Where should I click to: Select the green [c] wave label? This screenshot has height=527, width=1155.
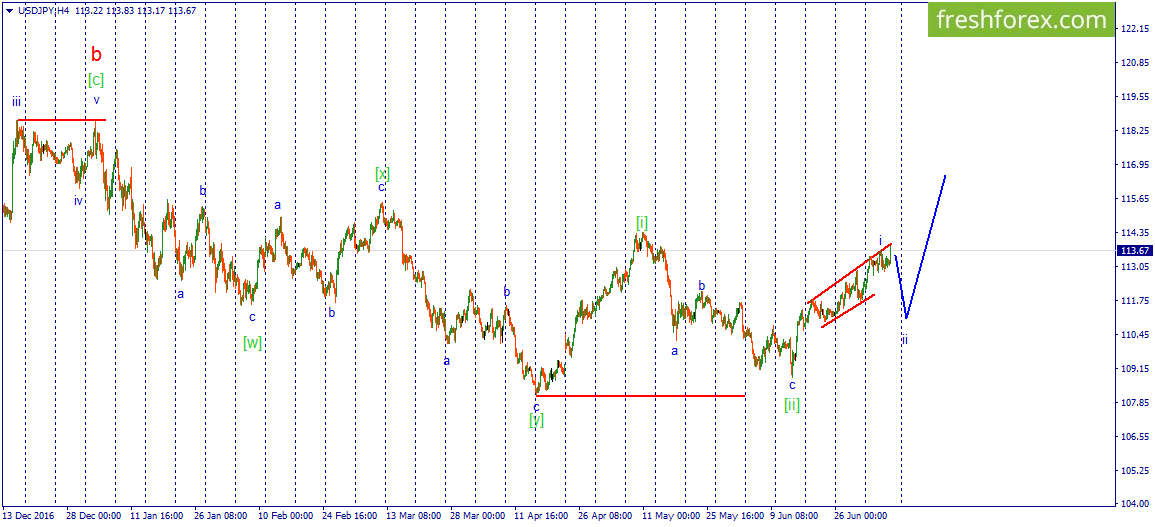pos(96,79)
